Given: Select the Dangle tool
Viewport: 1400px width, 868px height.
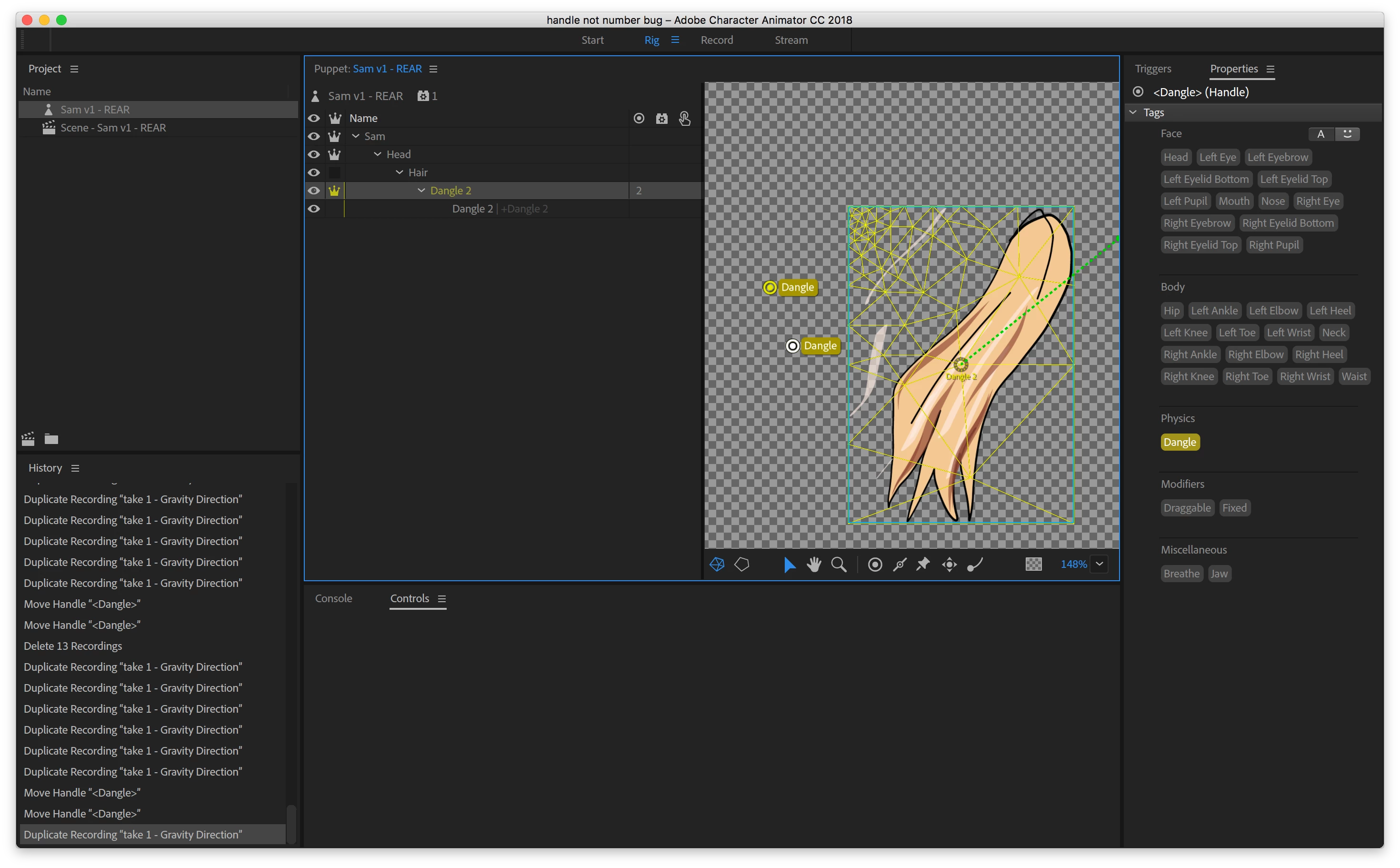Looking at the screenshot, I should [975, 565].
